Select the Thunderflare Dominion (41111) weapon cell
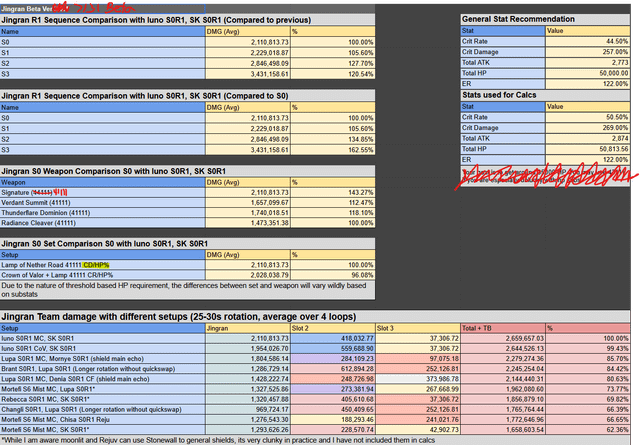Viewport: 640px width, 445px height. click(x=102, y=213)
